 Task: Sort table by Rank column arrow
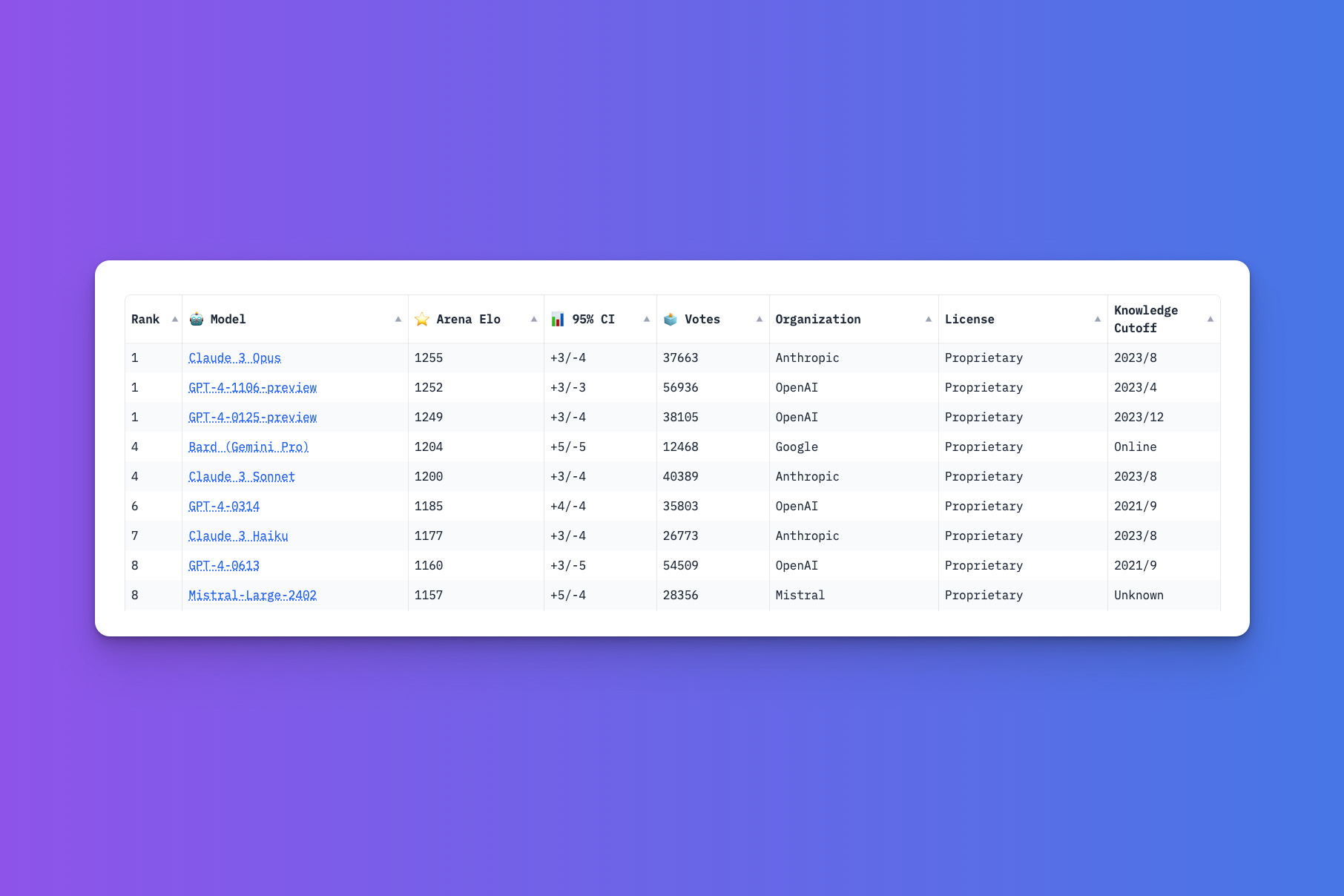tap(175, 319)
